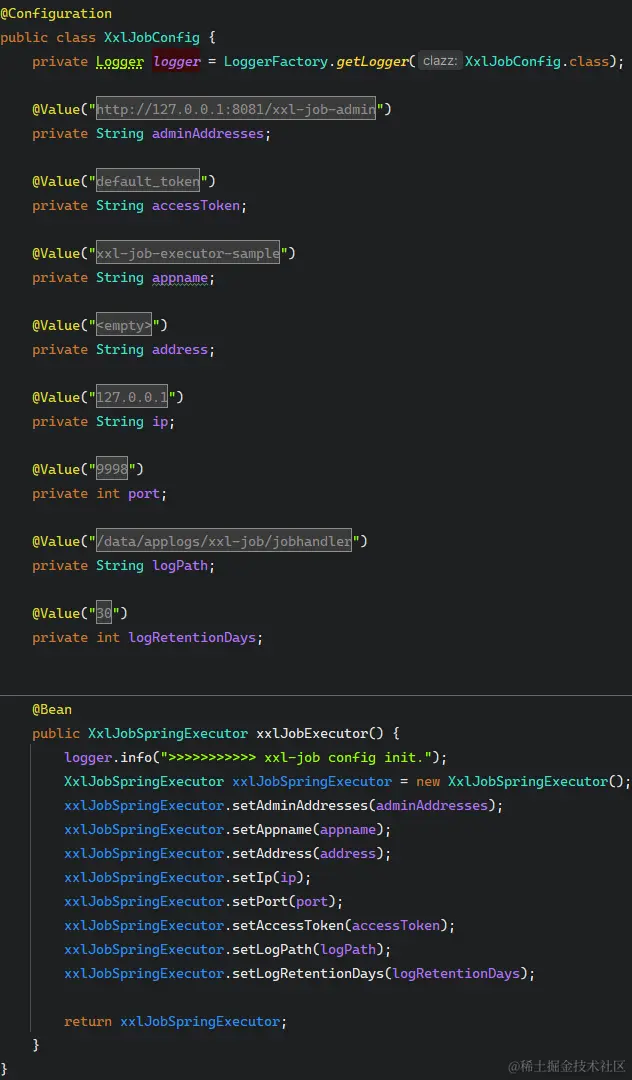632x1080 pixels.
Task: Click the XxlJobSpringExecutor return type of method
Action: [168, 734]
